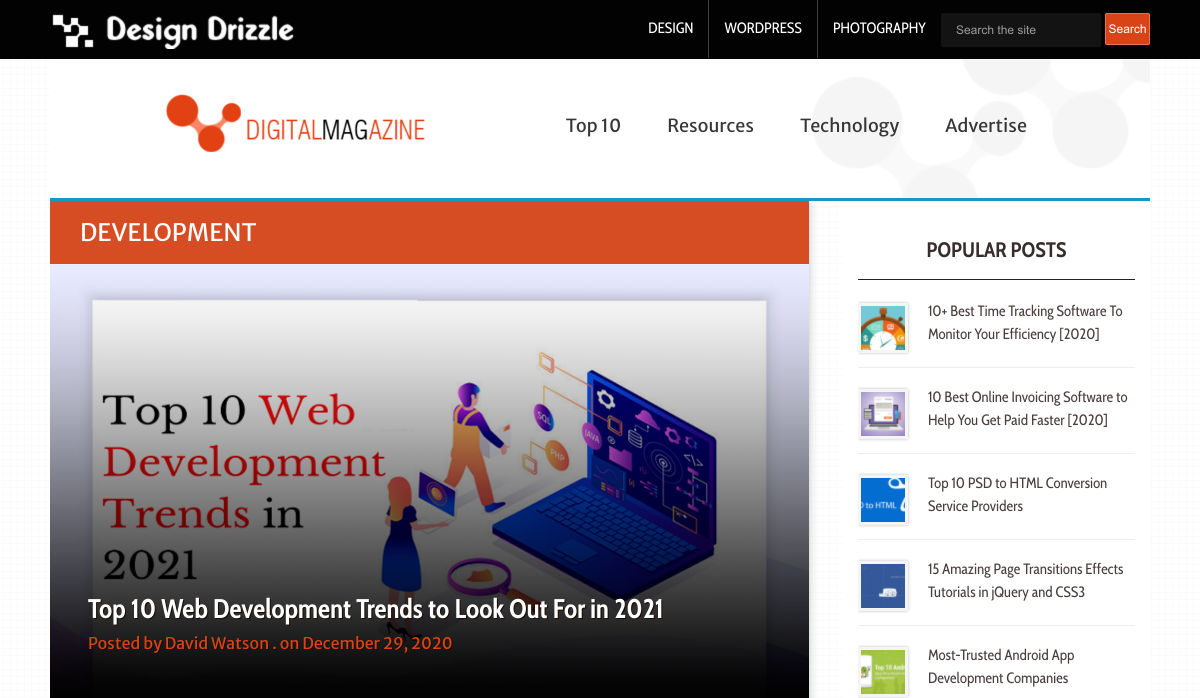The width and height of the screenshot is (1200, 698).
Task: Open the Online Invoicing Software post thumbnail
Action: pos(883,414)
